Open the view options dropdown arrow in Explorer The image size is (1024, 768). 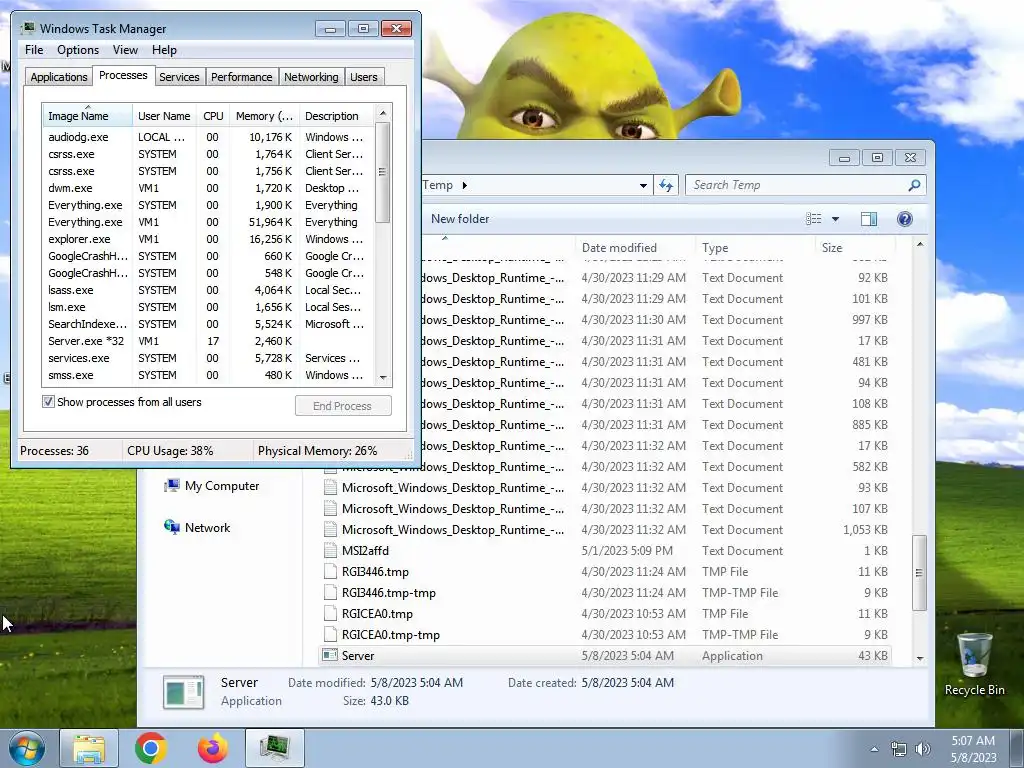[835, 219]
